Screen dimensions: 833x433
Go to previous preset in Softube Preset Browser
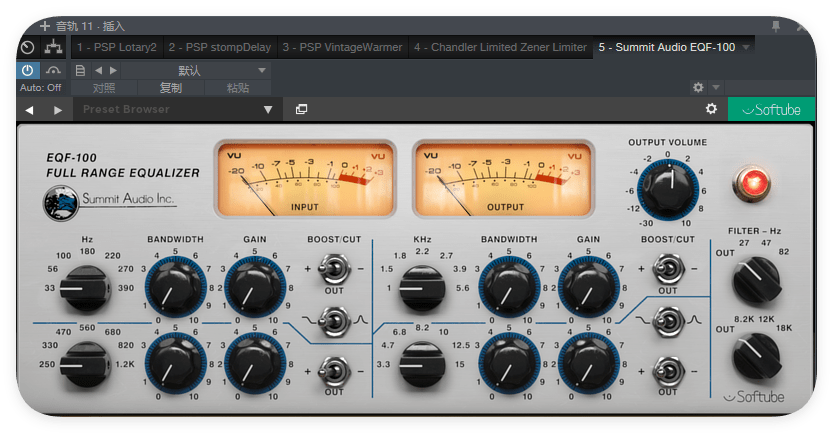29,110
